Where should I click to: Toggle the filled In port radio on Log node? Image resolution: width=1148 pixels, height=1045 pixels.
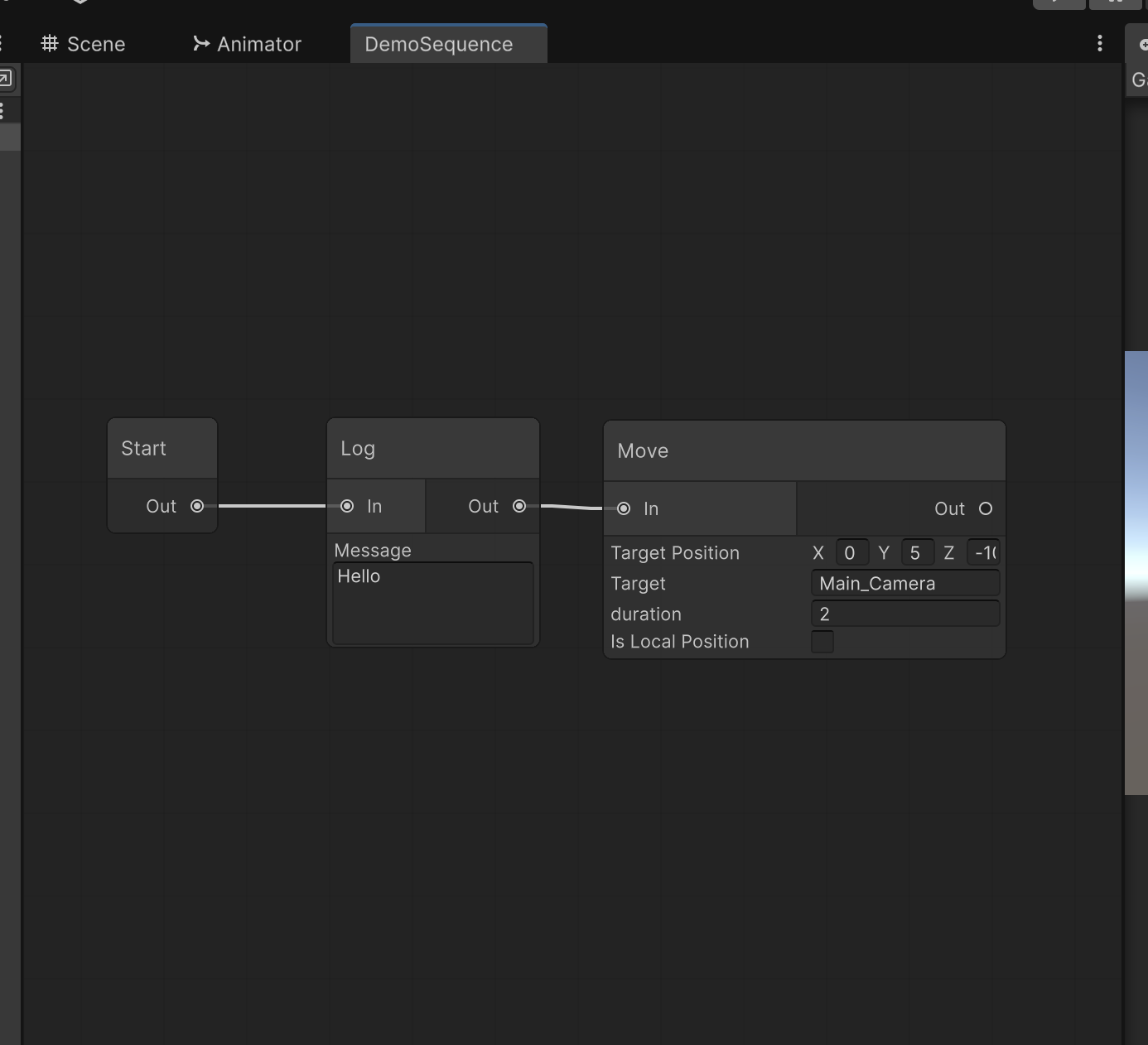347,506
